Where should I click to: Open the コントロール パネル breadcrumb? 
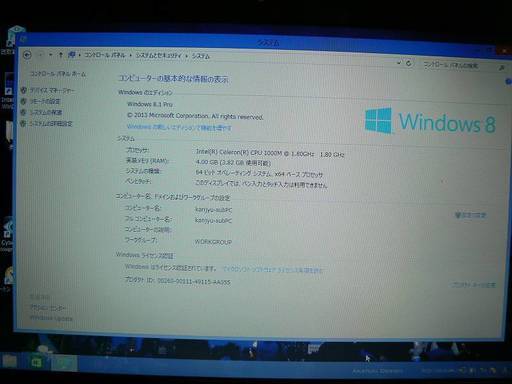(x=105, y=55)
